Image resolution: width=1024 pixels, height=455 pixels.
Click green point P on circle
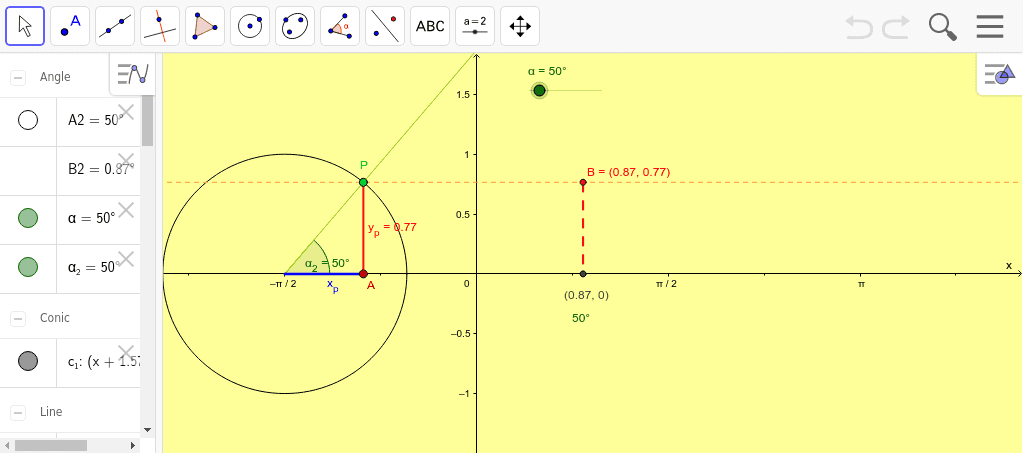point(363,182)
